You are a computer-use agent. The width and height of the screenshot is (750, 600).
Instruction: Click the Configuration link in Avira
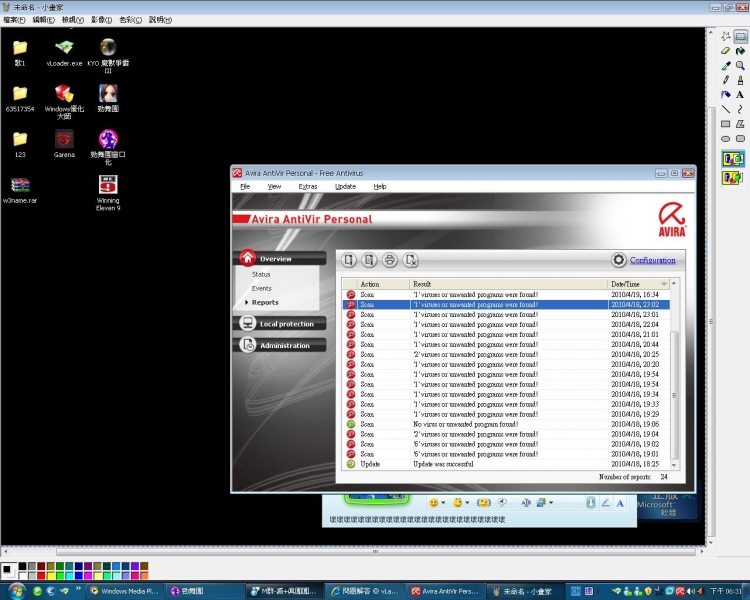[652, 260]
